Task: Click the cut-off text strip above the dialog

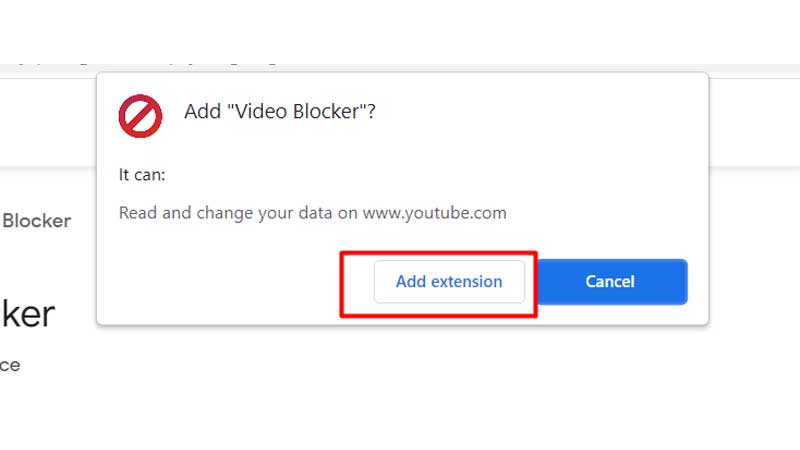Action: click(148, 63)
